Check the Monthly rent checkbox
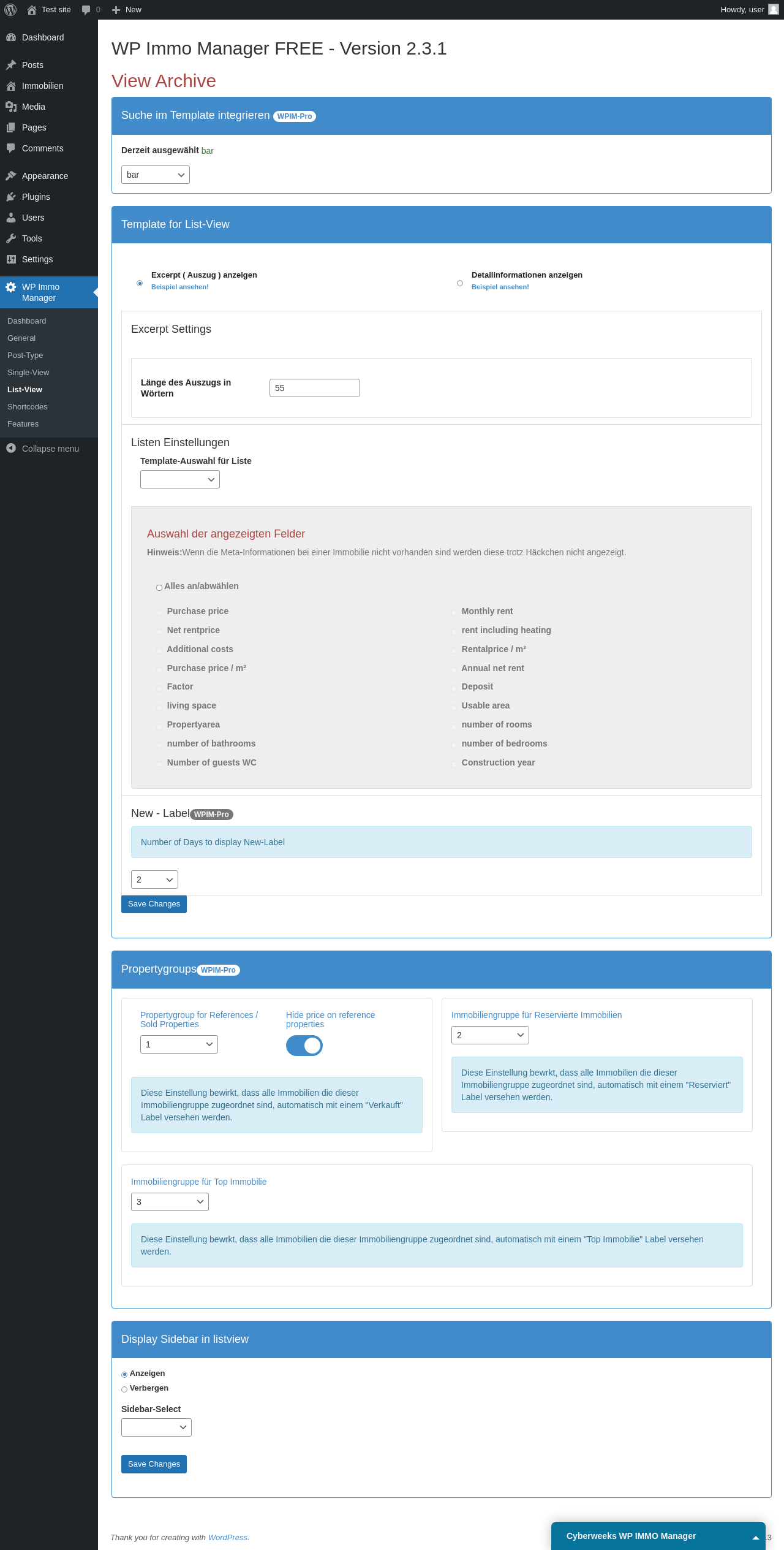This screenshot has width=784, height=1550. click(454, 612)
